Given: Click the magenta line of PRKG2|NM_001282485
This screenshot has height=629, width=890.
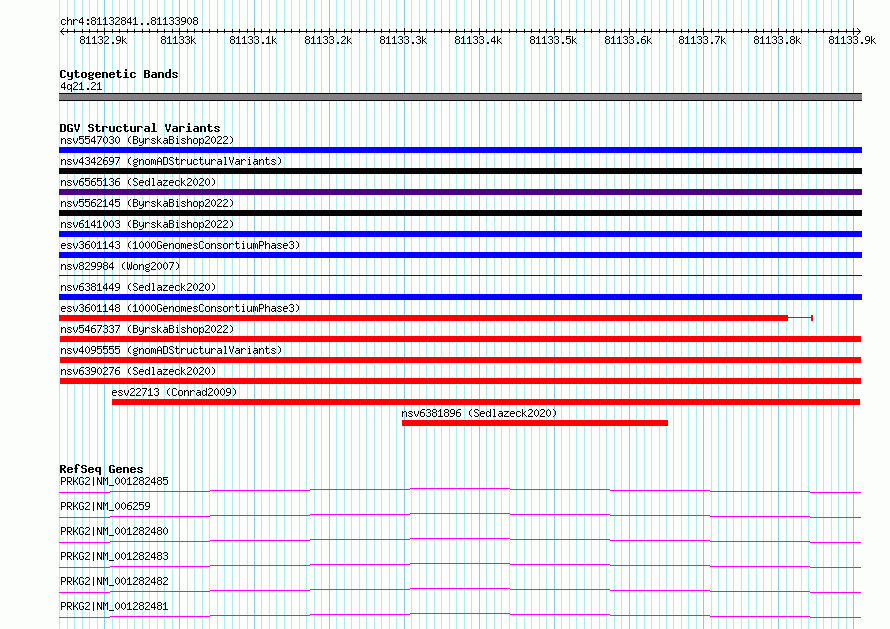Looking at the screenshot, I should pos(460,490).
